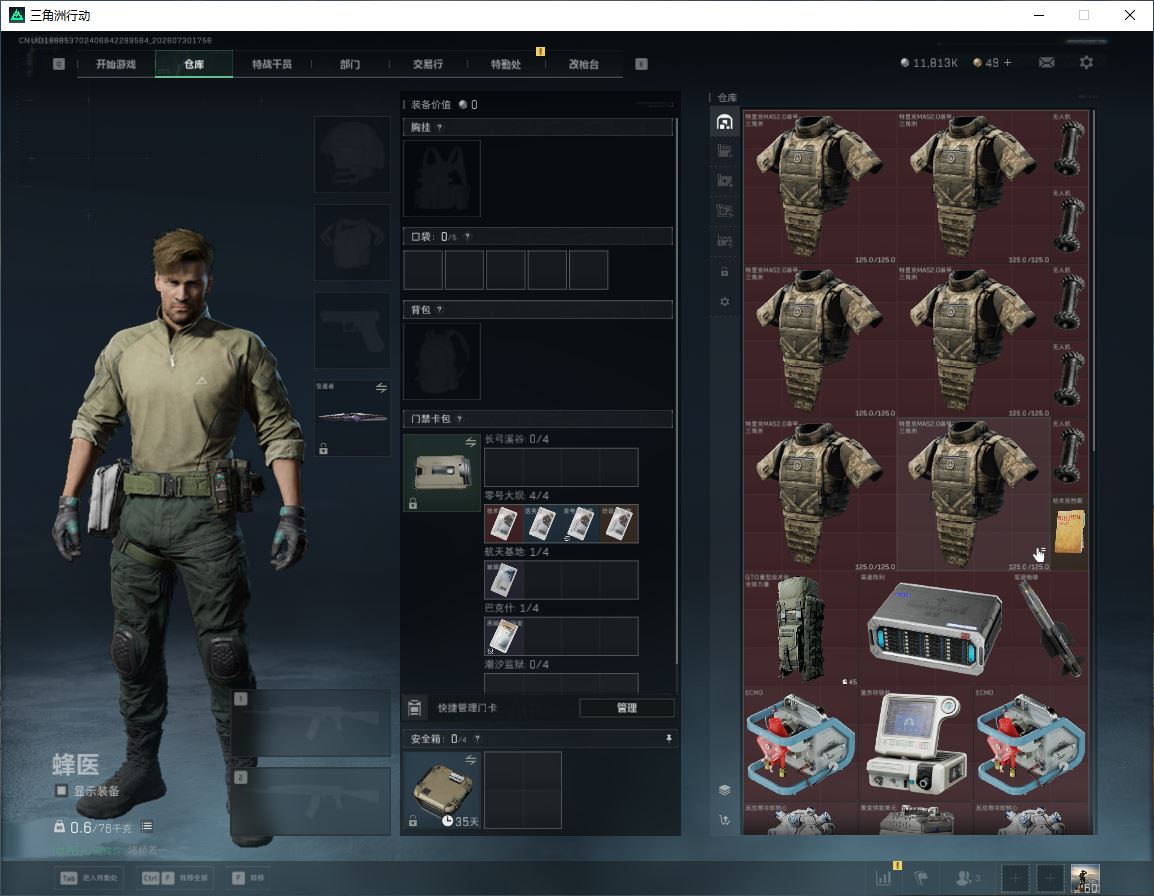
Task: Select the main stash home icon
Action: (724, 122)
